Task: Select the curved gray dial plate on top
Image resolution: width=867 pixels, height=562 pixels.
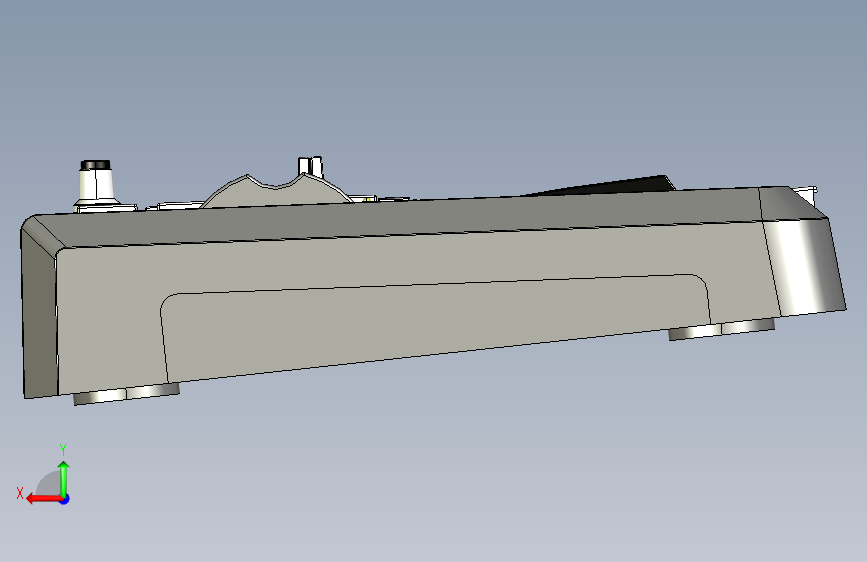Action: tap(276, 192)
